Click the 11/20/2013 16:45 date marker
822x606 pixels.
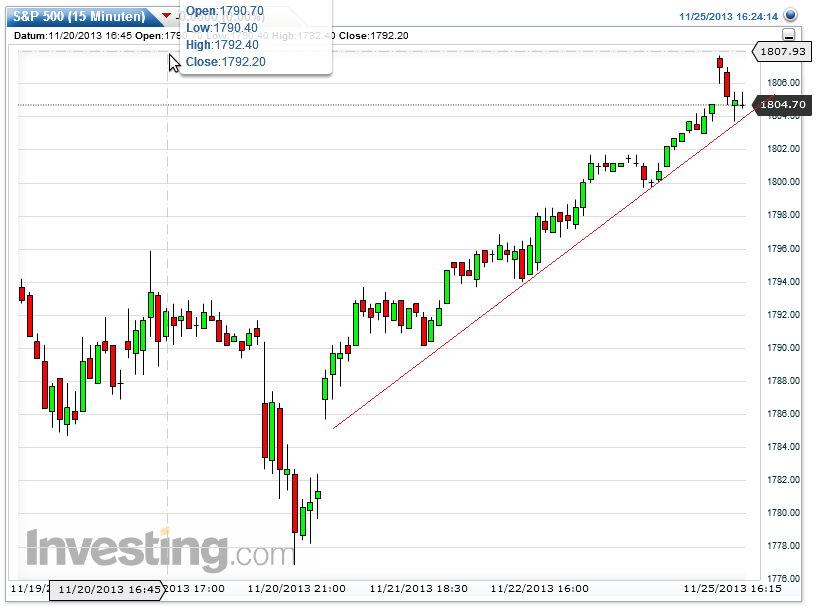(x=109, y=589)
